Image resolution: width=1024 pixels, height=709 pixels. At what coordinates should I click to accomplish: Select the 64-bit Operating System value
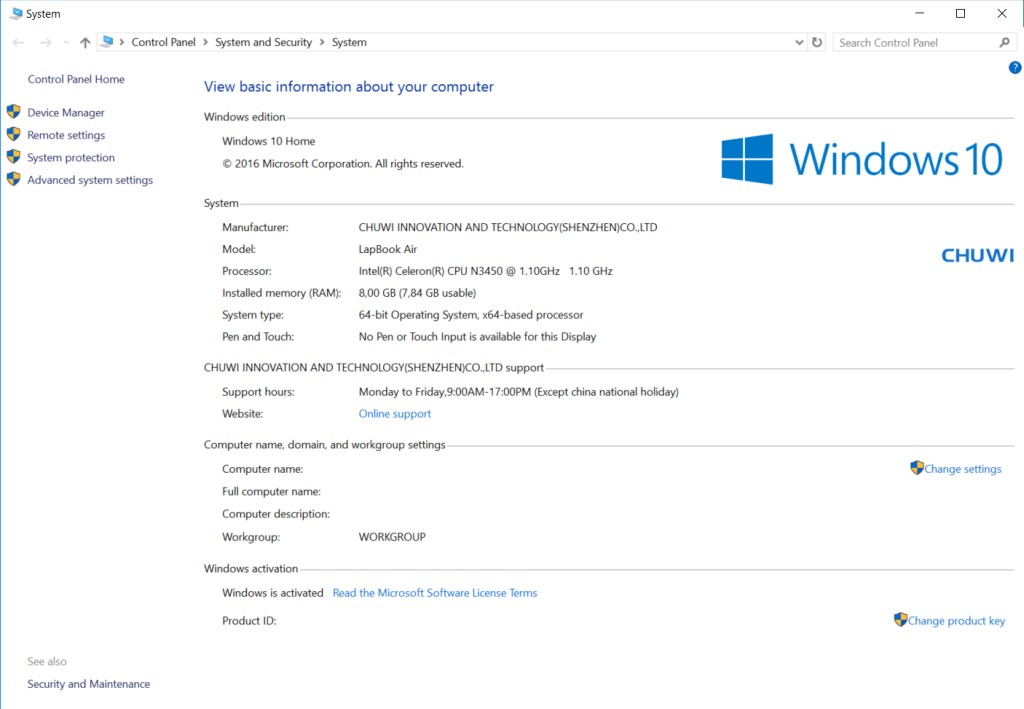[471, 315]
